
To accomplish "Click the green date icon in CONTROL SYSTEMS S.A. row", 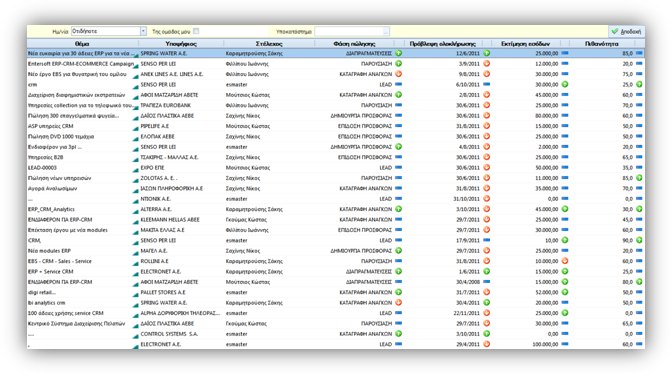I will click(x=487, y=334).
